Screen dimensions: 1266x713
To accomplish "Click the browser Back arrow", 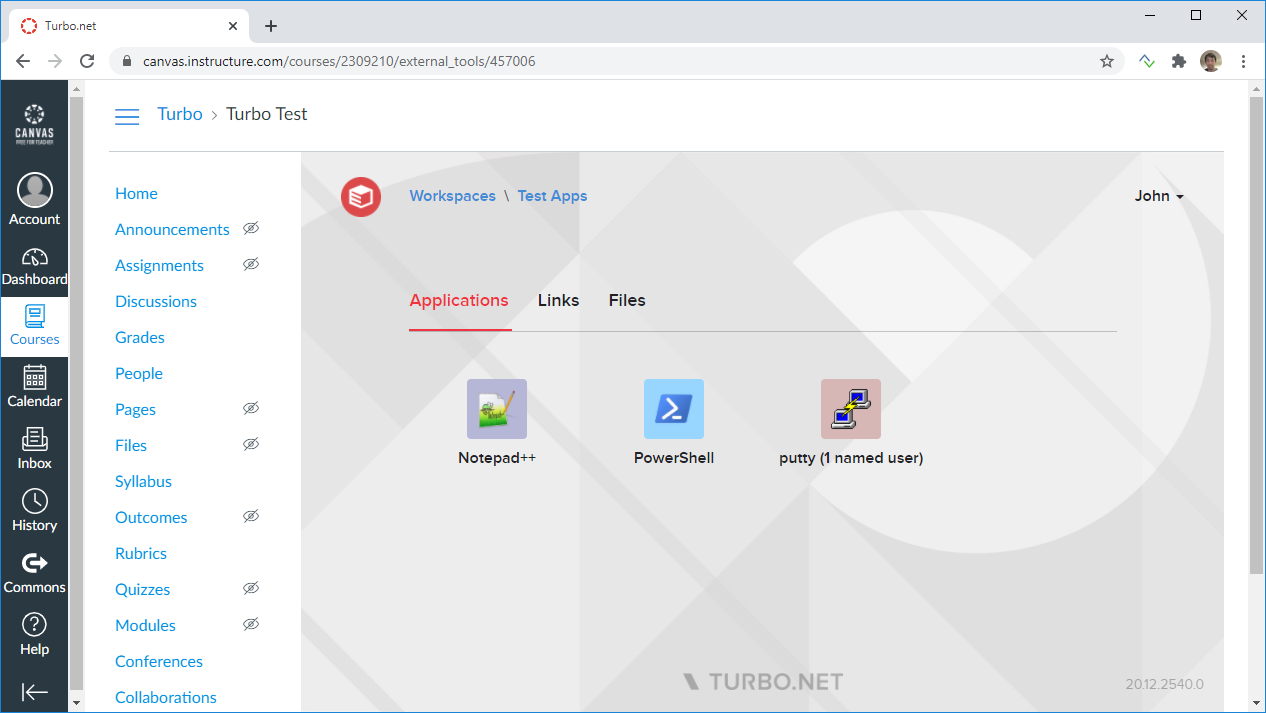I will (23, 61).
